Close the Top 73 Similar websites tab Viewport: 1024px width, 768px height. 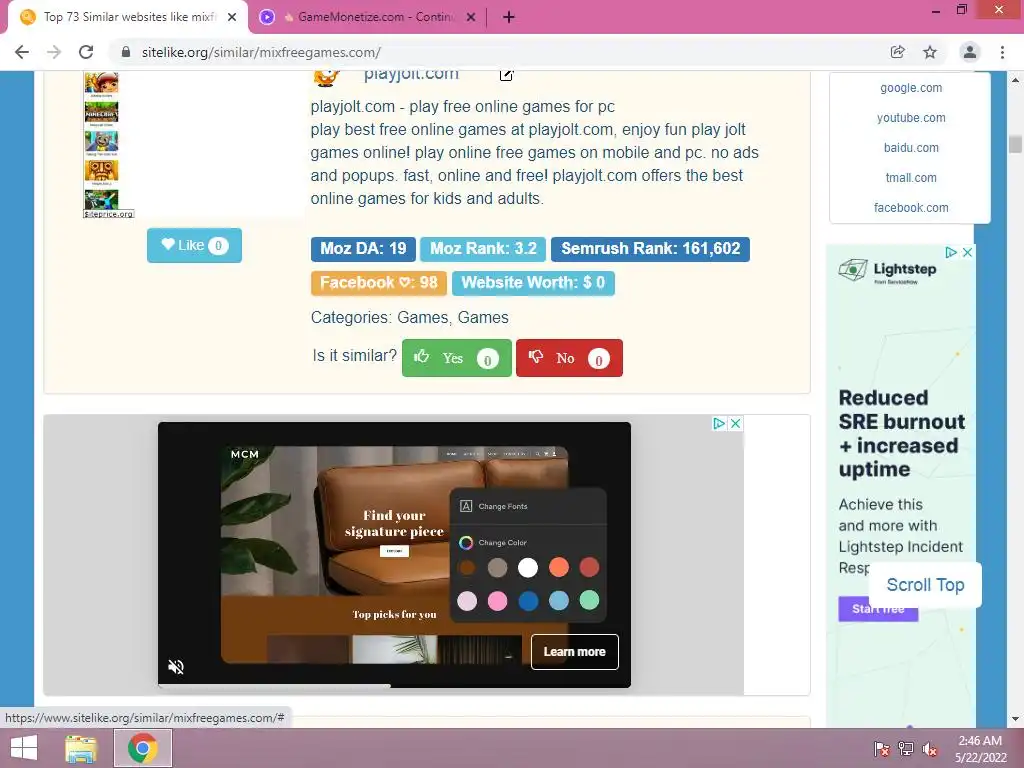pyautogui.click(x=232, y=17)
